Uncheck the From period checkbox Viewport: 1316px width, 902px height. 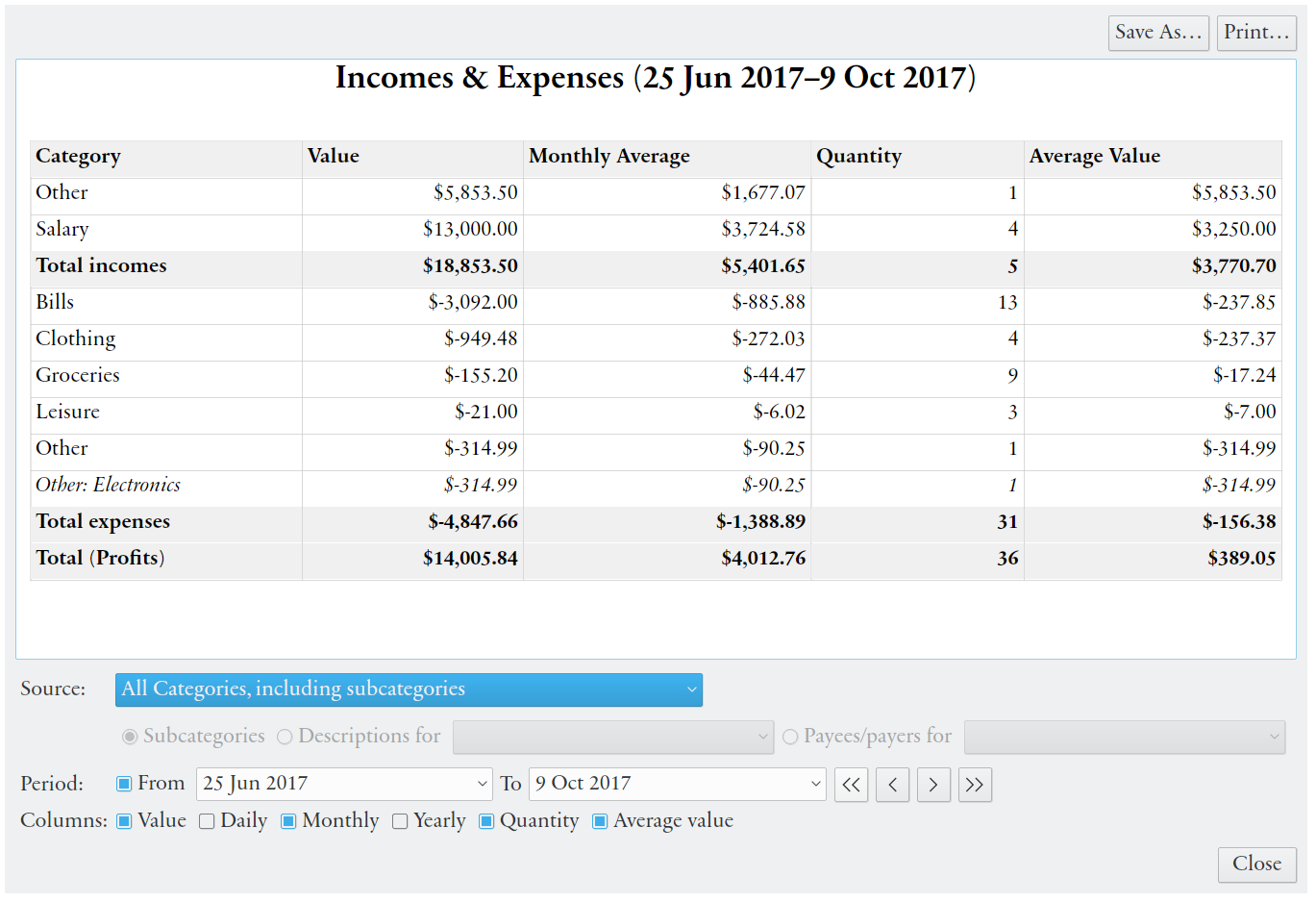[124, 784]
